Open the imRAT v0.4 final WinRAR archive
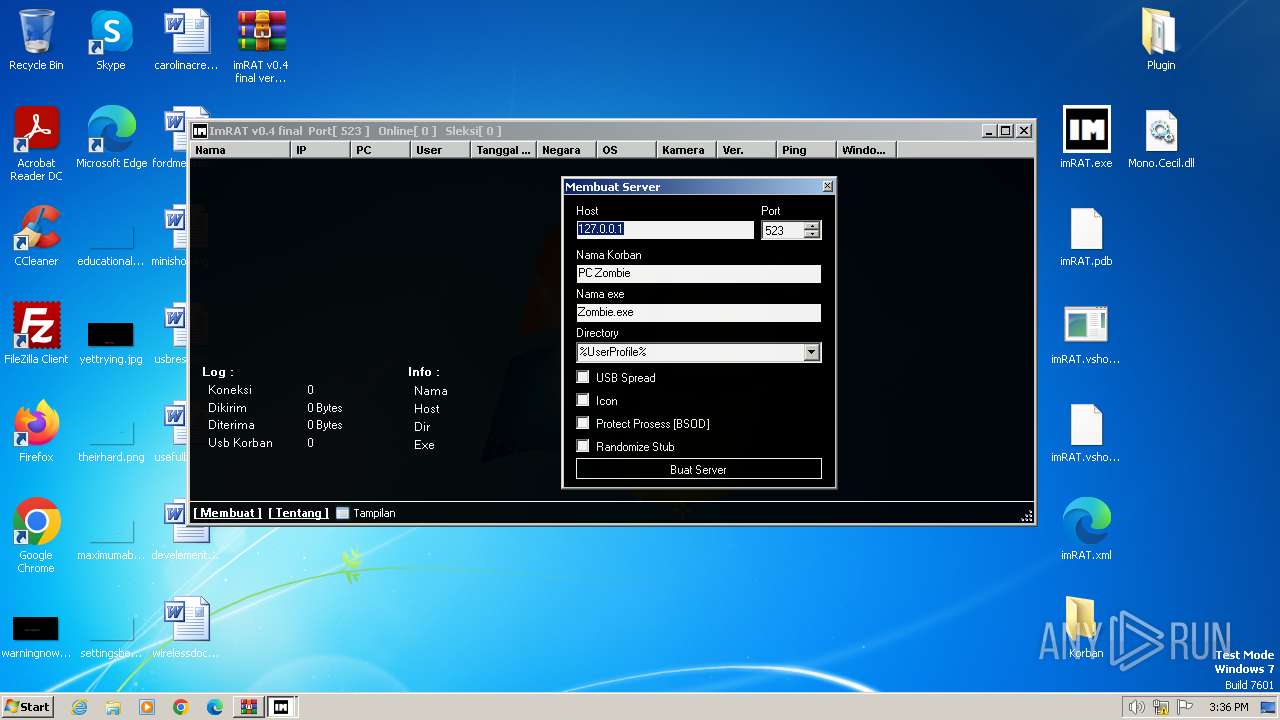 [261, 46]
